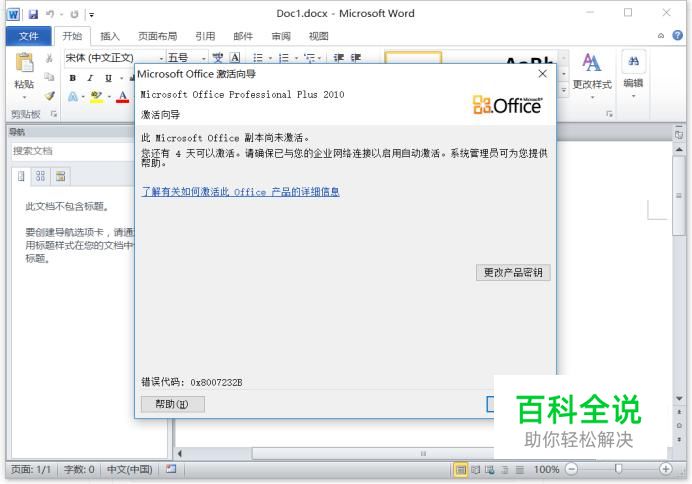Viewport: 692px width, 484px height.
Task: Open the numbered list style arrow
Action: [x=296, y=58]
